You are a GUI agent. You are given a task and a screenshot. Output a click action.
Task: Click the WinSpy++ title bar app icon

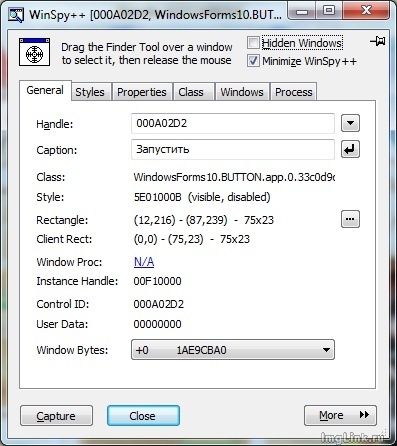(x=16, y=15)
